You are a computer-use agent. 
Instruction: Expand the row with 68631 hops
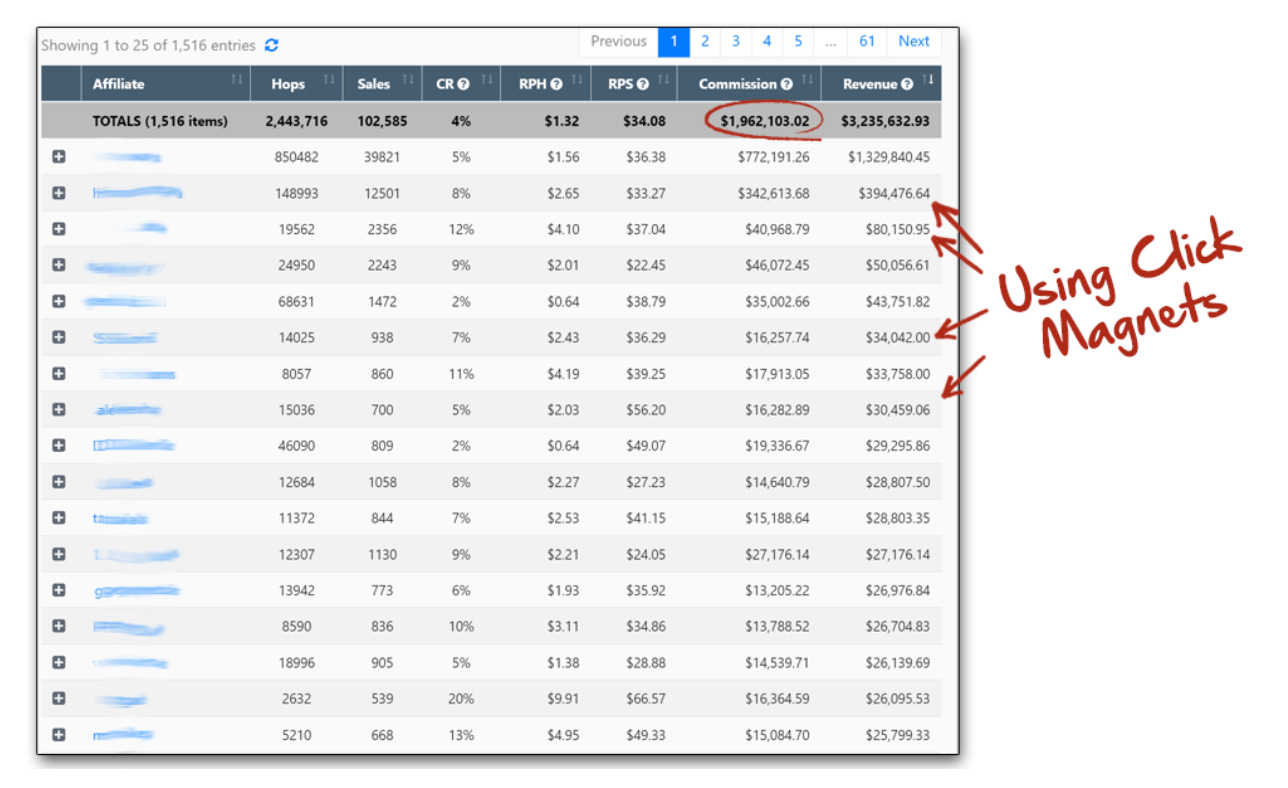(x=59, y=301)
